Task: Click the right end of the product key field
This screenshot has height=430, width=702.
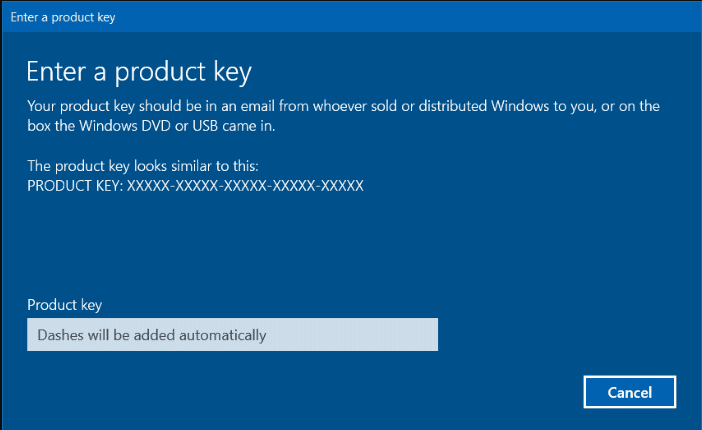Action: [x=425, y=335]
